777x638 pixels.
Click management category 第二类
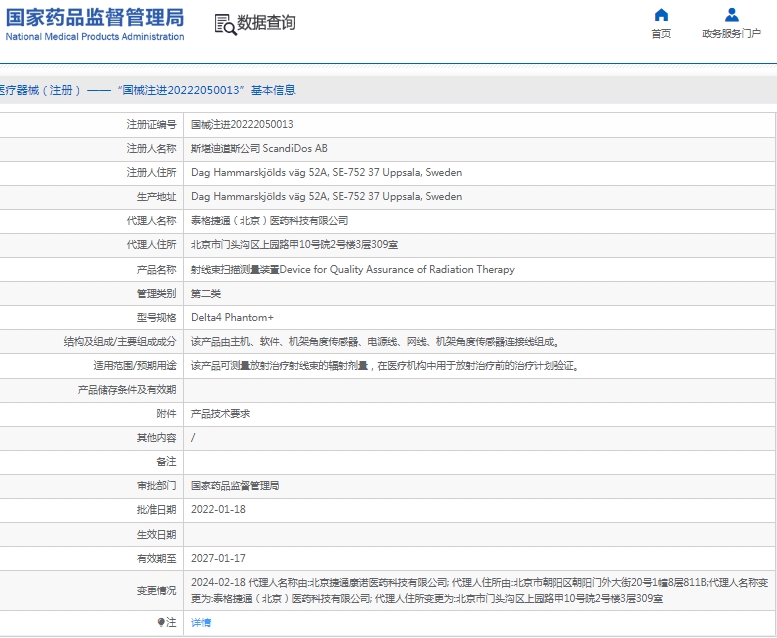206,293
